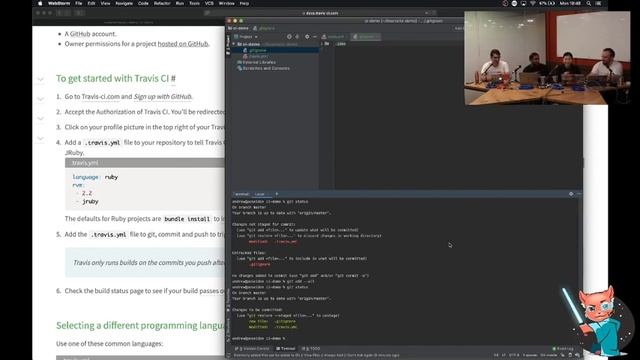Click the GitHub link in the prerequisites list
The image size is (640, 360).
point(80,34)
